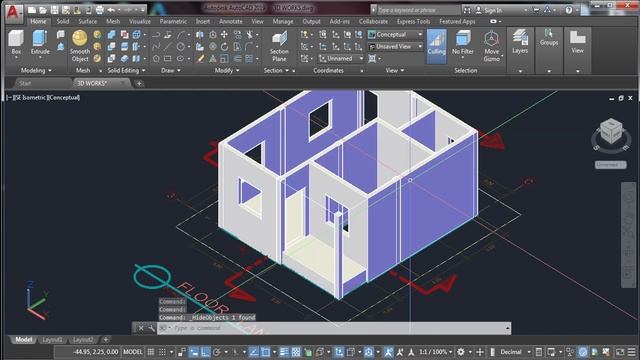Open the Solid ribbon tab

[62, 21]
